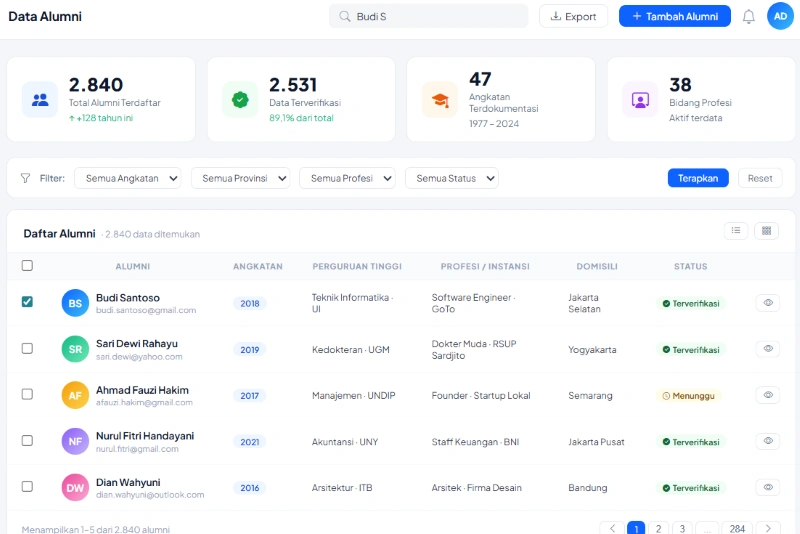Tick the checkbox for Sari Dewi Rahayu
The width and height of the screenshot is (800, 534).
[x=27, y=349]
